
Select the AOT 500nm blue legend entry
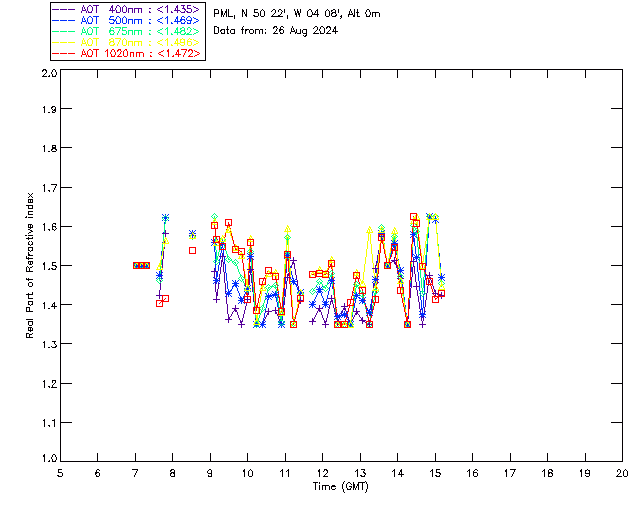pos(126,20)
